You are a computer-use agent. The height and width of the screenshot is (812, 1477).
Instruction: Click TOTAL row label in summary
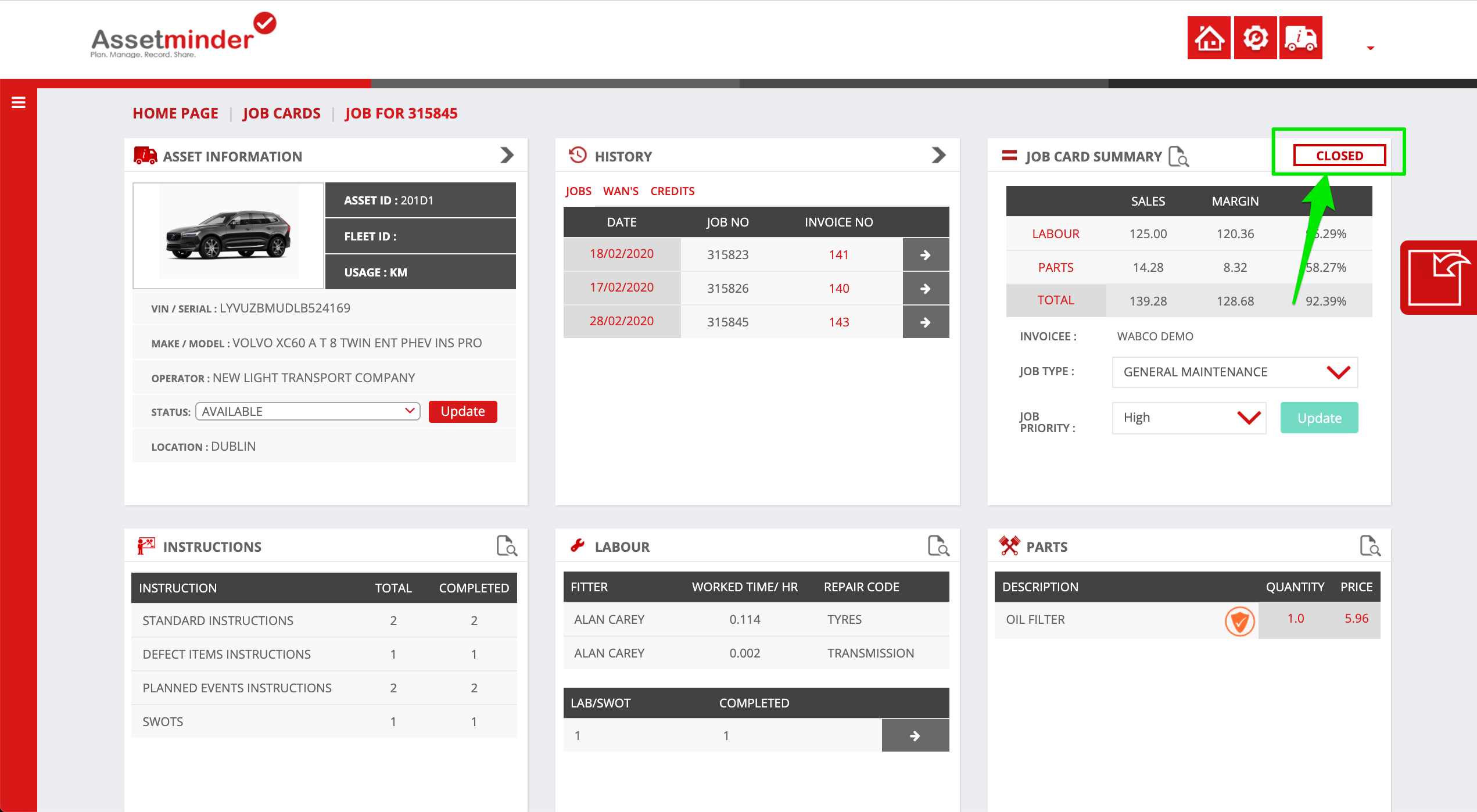[1056, 300]
